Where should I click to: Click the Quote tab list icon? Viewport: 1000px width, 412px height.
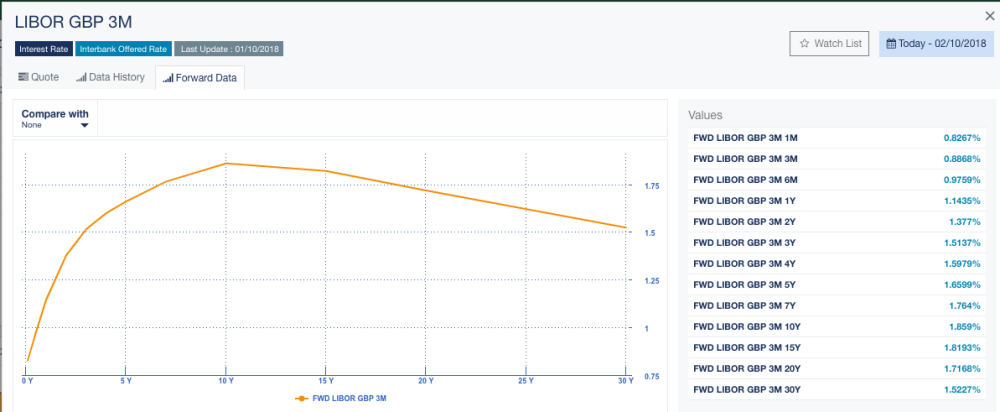(x=23, y=78)
